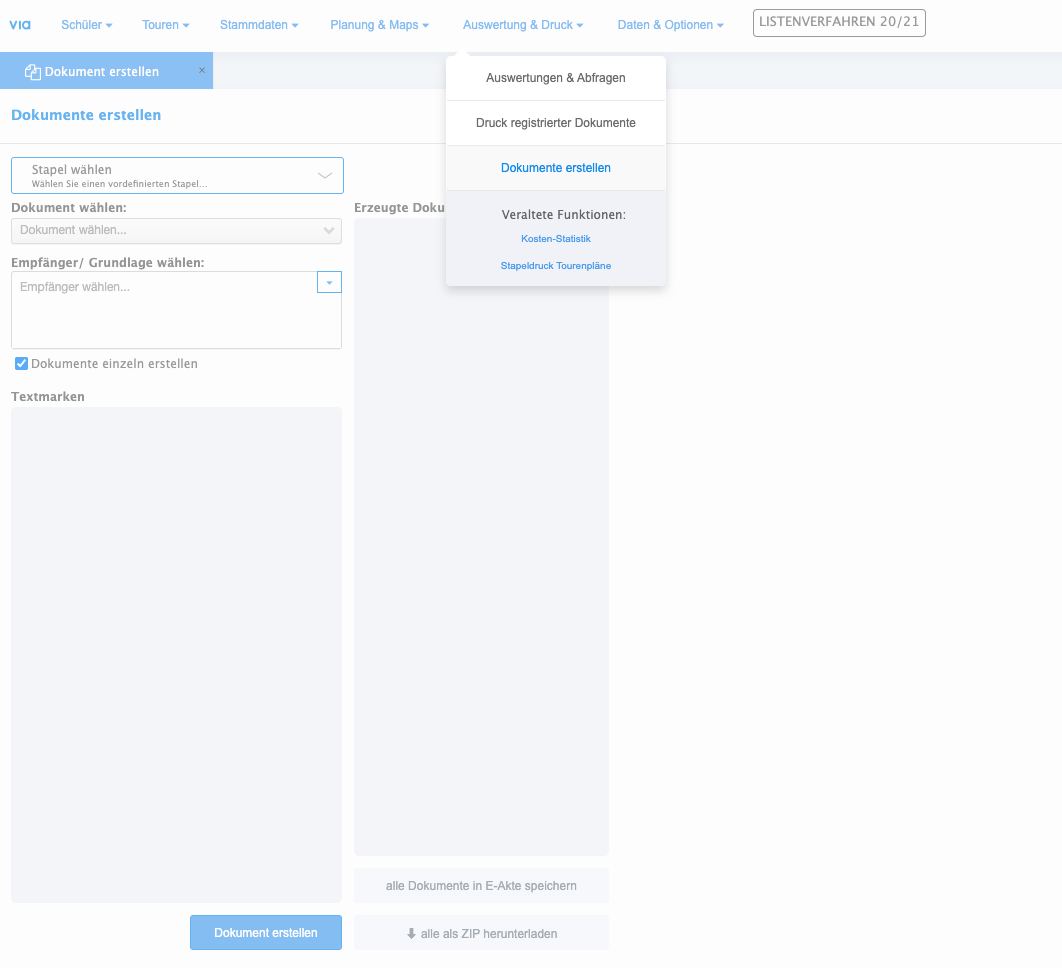Close the Dokument erstellen tab
This screenshot has width=1062, height=968.
pos(202,71)
